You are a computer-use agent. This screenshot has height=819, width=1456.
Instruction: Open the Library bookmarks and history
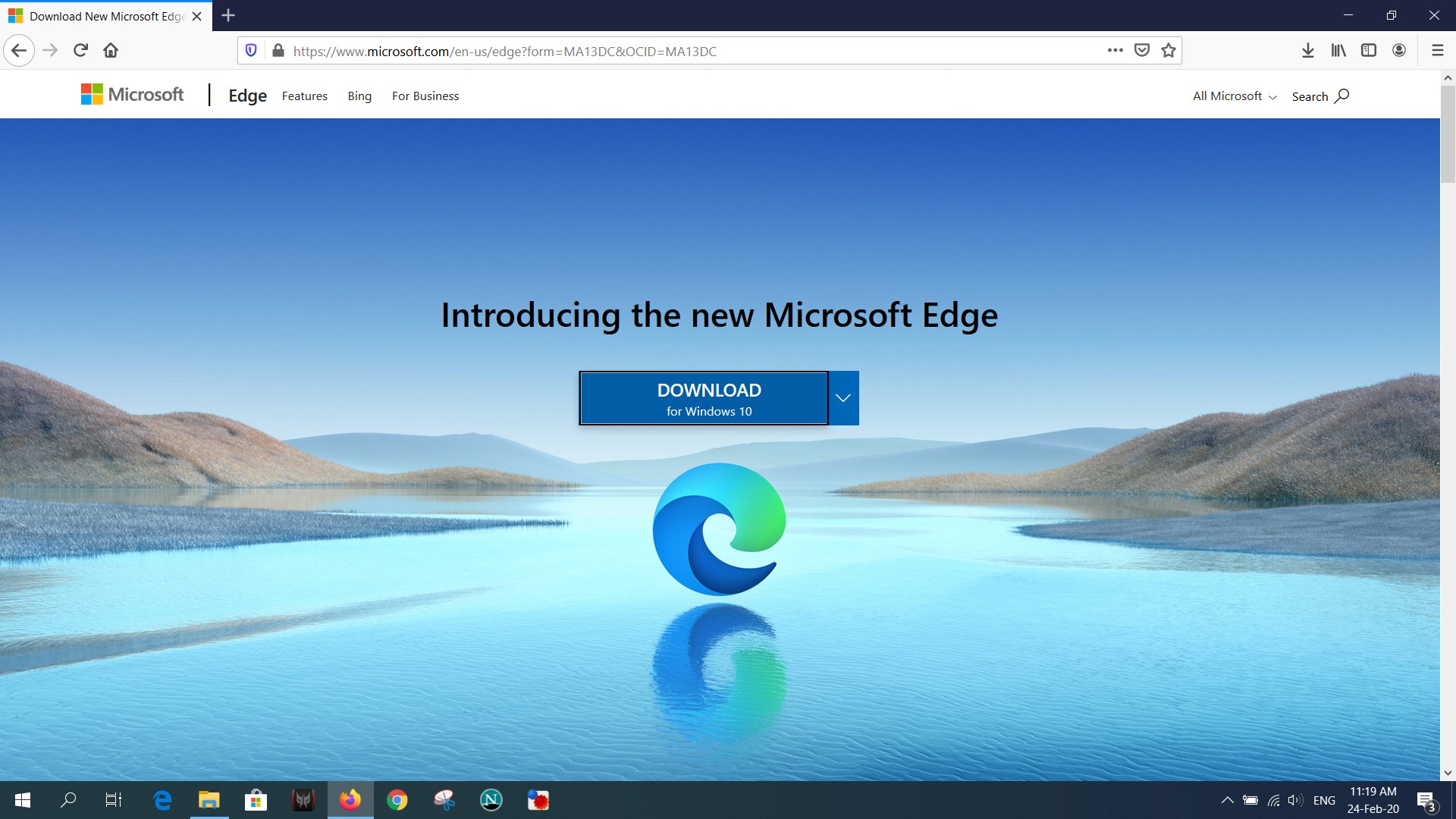click(x=1338, y=51)
